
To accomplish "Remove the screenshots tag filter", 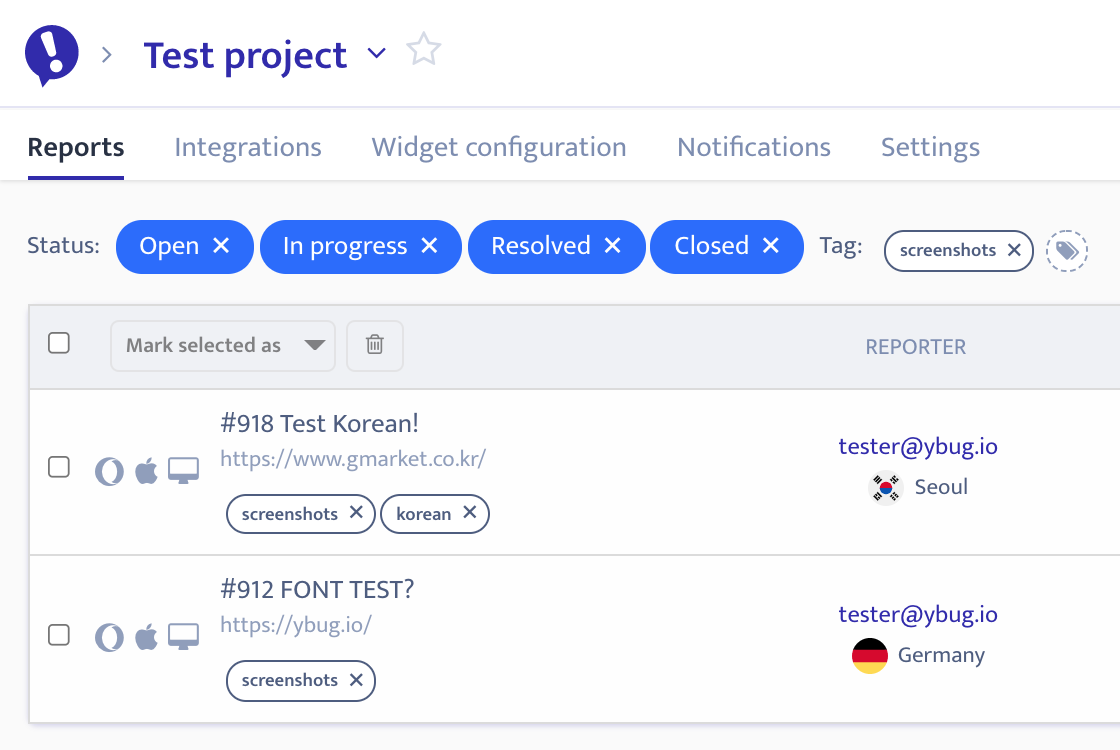I will click(x=1014, y=250).
